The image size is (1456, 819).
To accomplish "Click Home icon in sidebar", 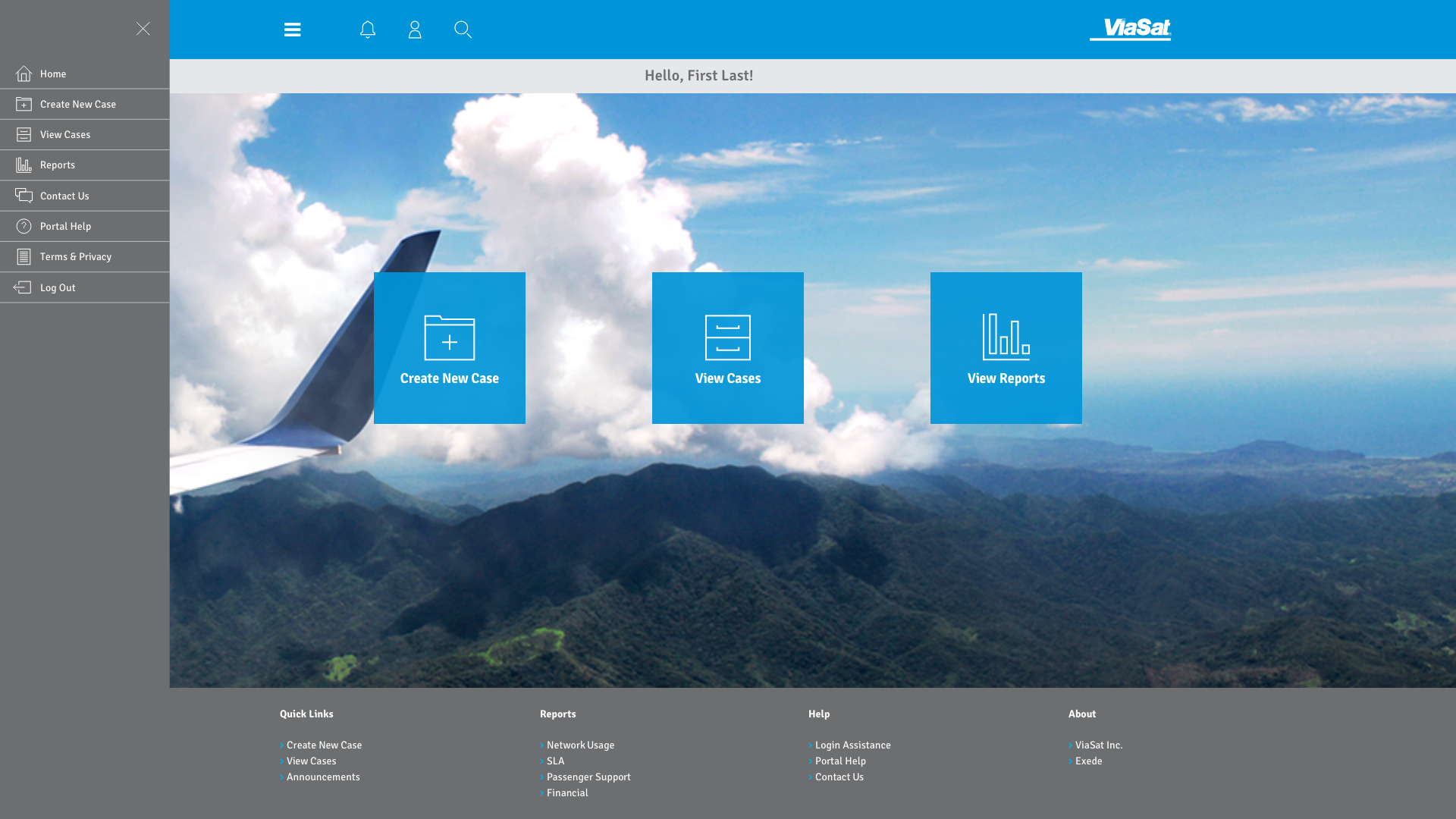I will (x=24, y=74).
